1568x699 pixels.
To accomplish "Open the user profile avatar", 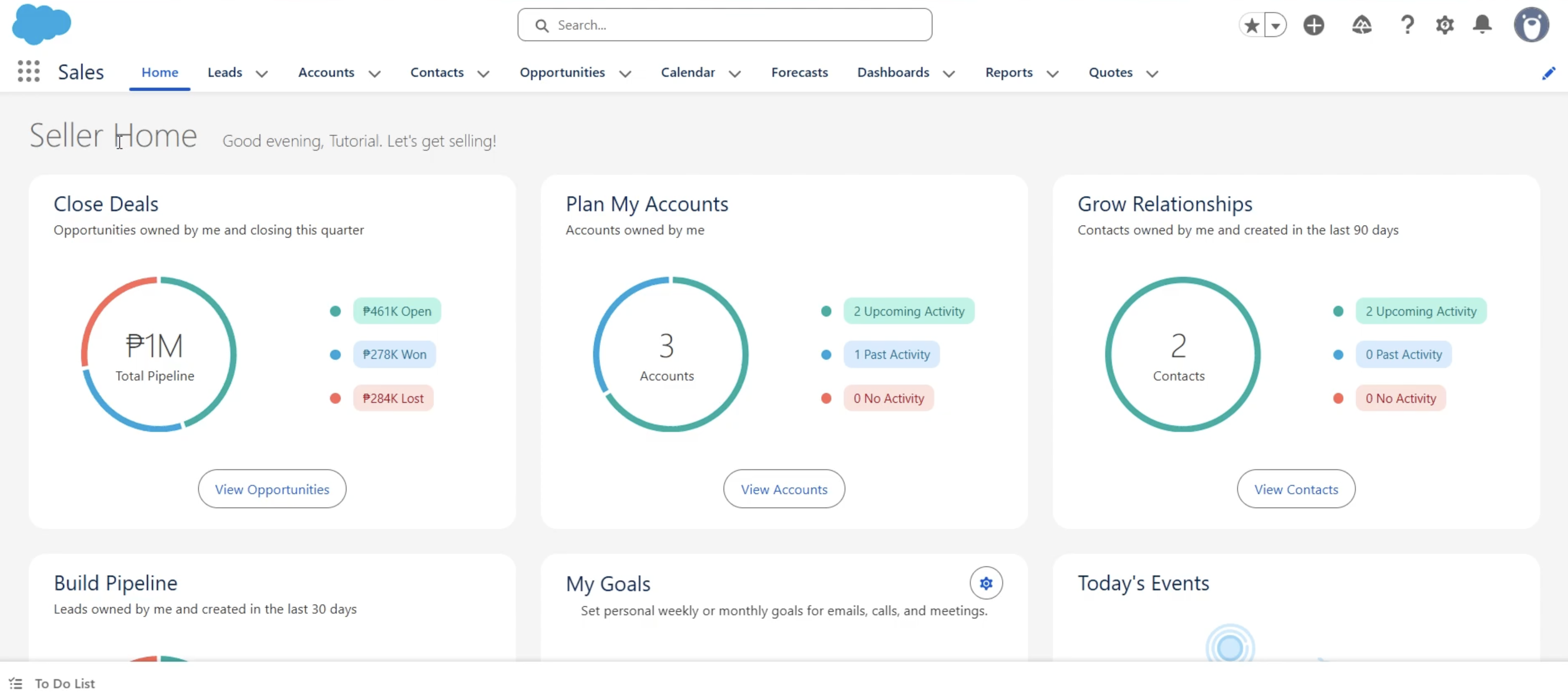I will point(1531,25).
